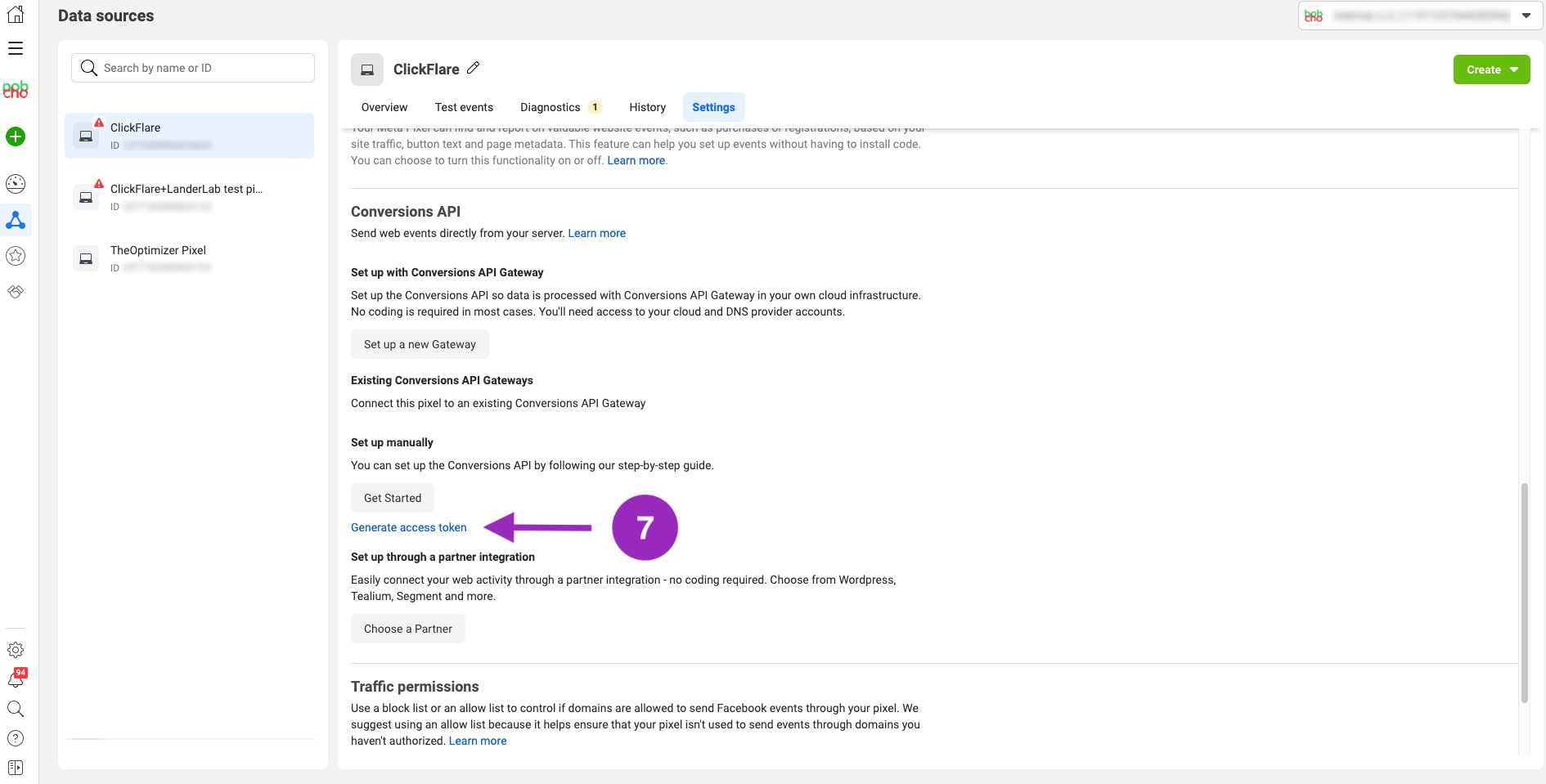Image resolution: width=1546 pixels, height=784 pixels.
Task: Open the help question mark icon
Action: (16, 738)
